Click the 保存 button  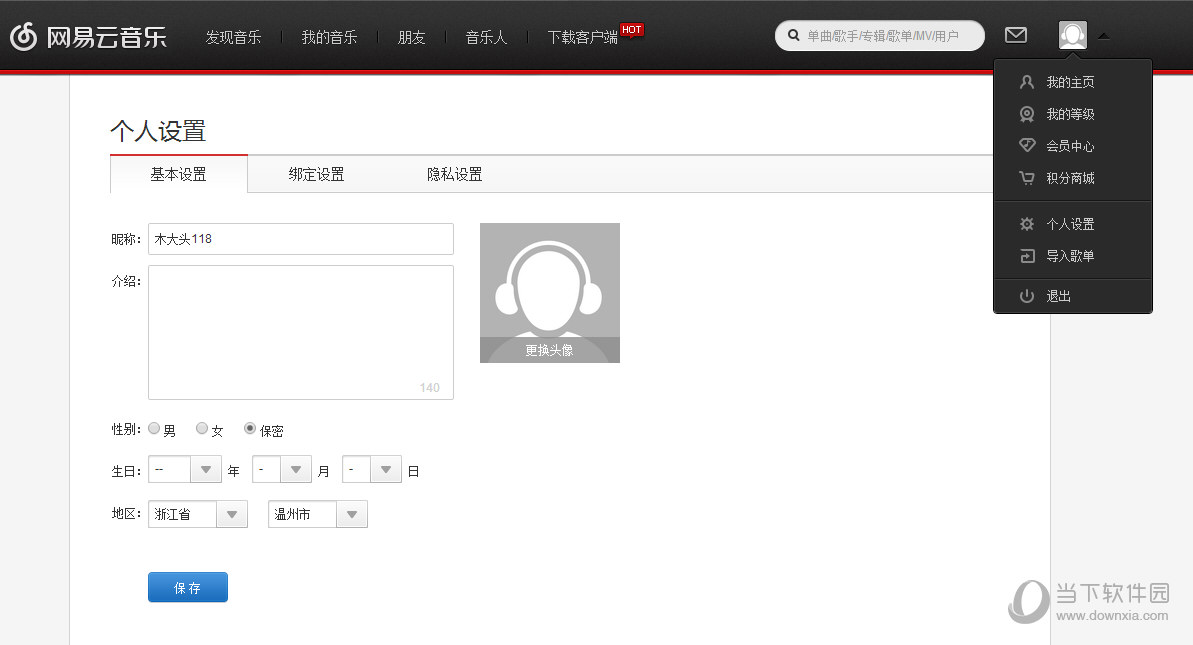[187, 587]
